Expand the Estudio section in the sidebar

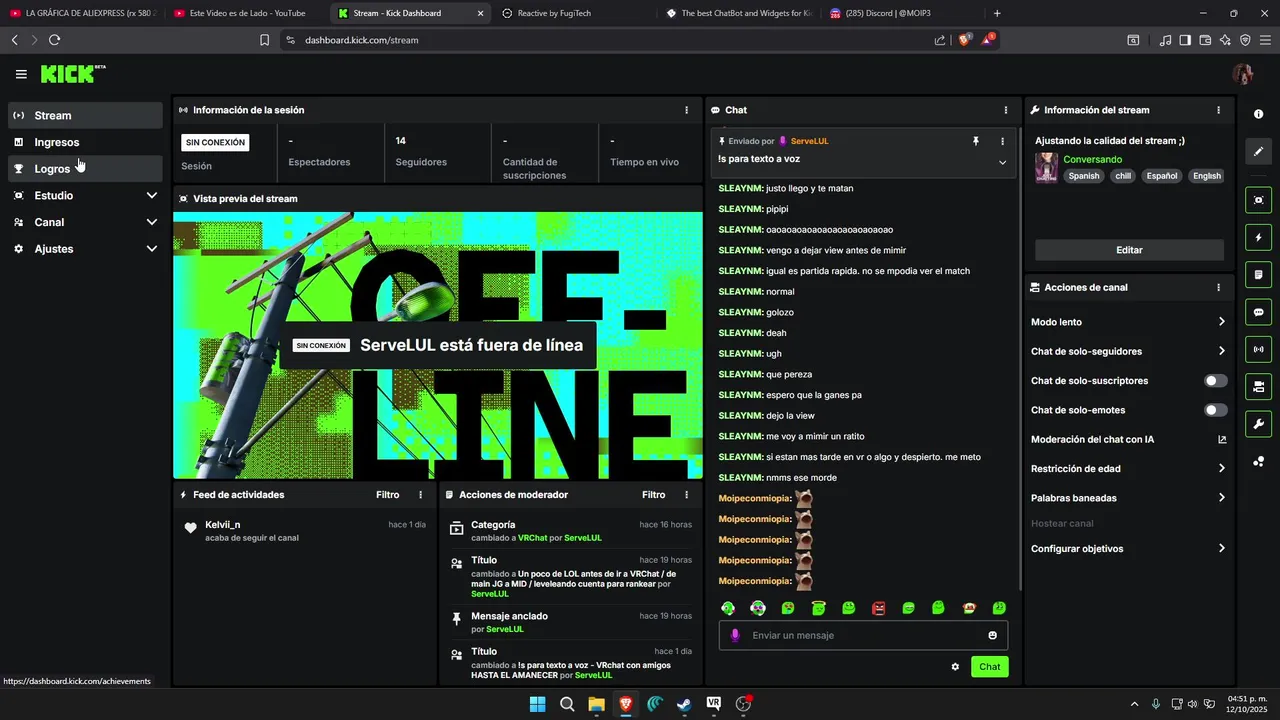point(85,195)
